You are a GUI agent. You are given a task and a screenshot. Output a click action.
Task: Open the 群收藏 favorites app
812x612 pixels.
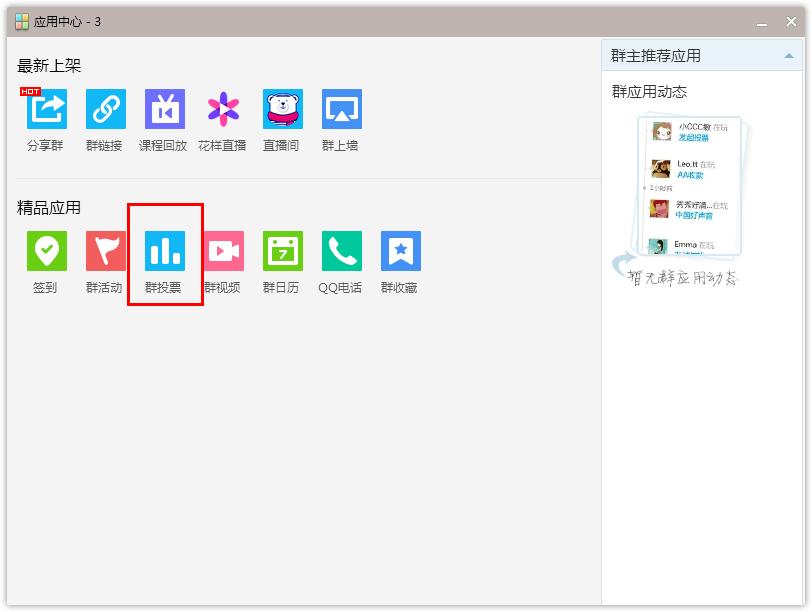399,253
